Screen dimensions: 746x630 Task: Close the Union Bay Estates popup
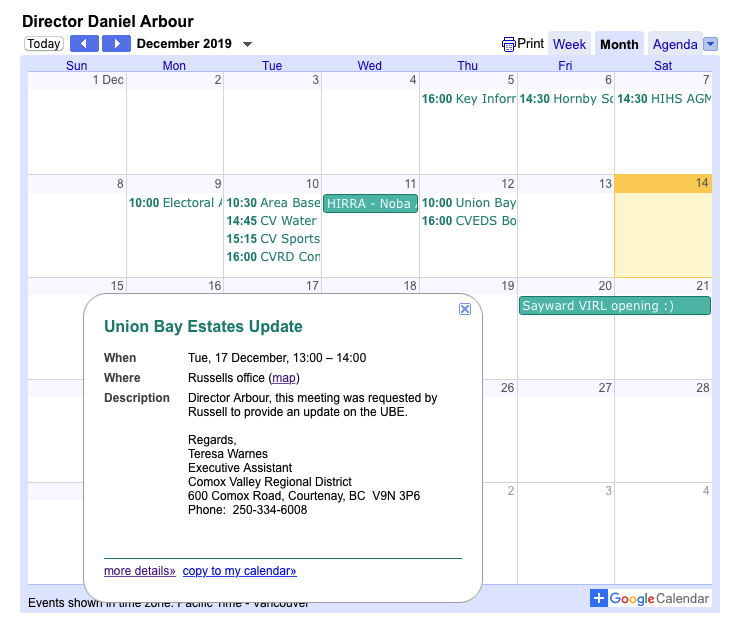(x=465, y=309)
